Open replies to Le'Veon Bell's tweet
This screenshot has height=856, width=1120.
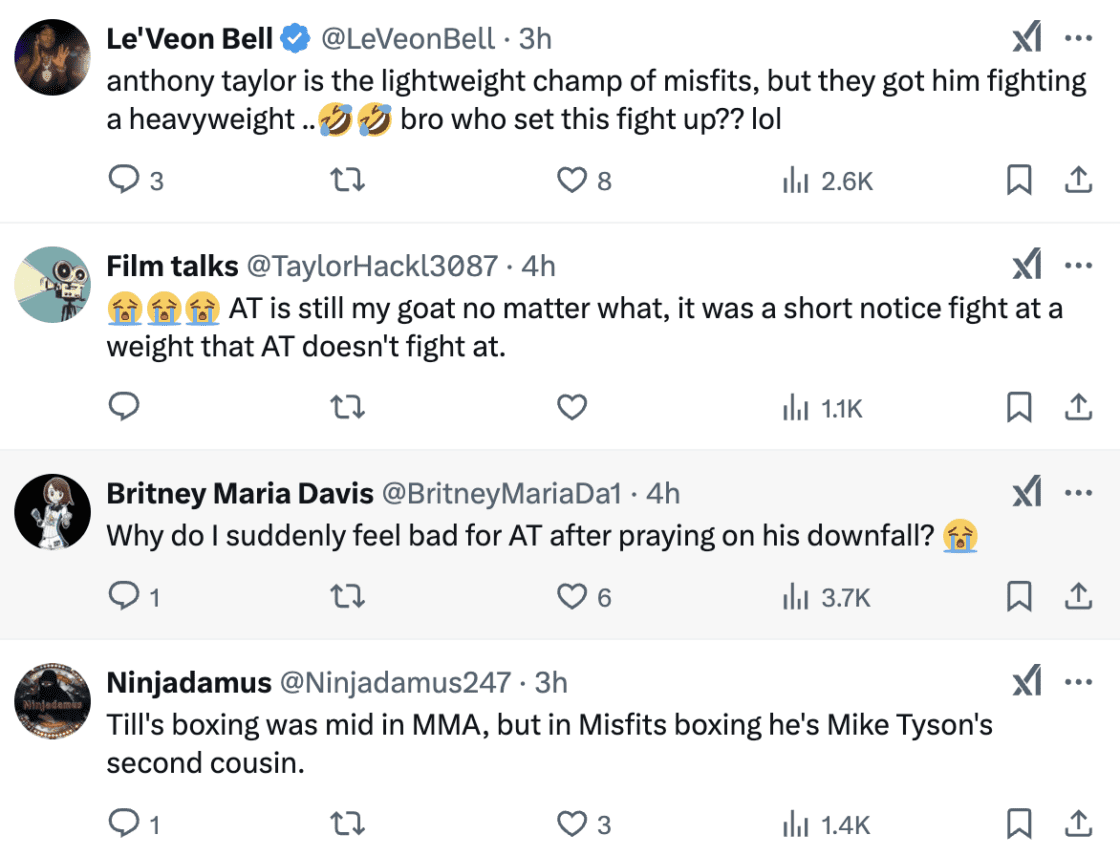[x=124, y=180]
